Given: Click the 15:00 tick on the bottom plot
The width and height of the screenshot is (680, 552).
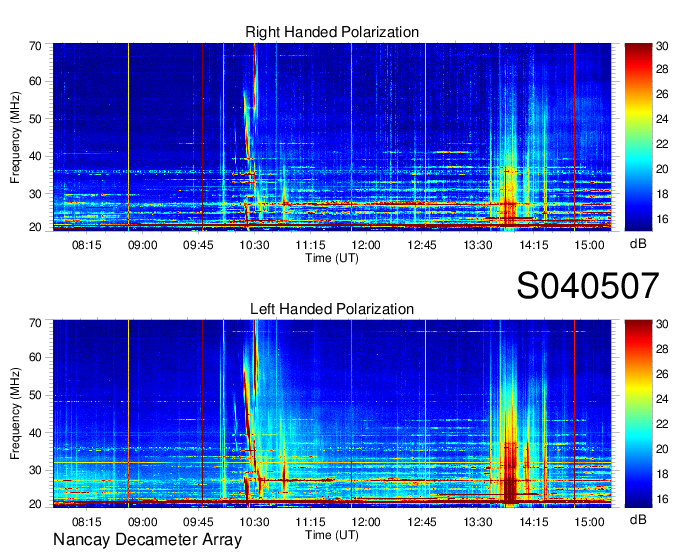Looking at the screenshot, I should click(x=589, y=522).
